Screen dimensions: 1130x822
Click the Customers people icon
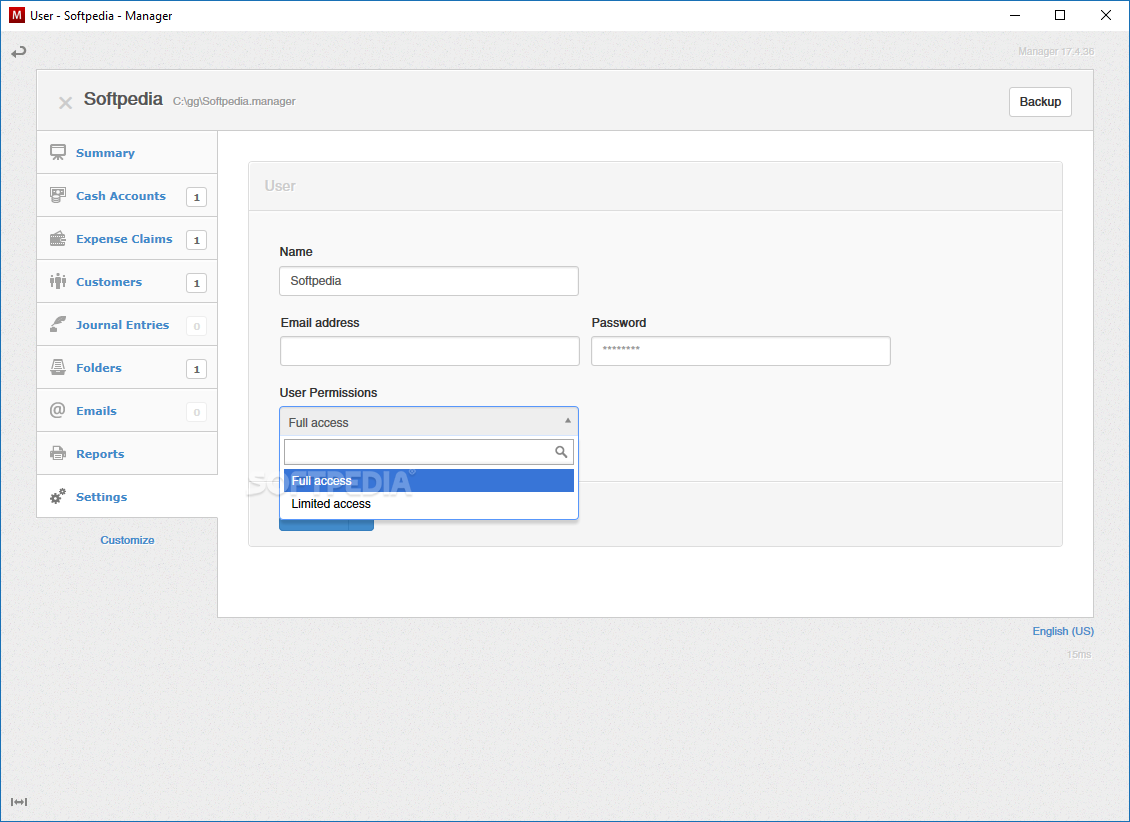point(58,281)
